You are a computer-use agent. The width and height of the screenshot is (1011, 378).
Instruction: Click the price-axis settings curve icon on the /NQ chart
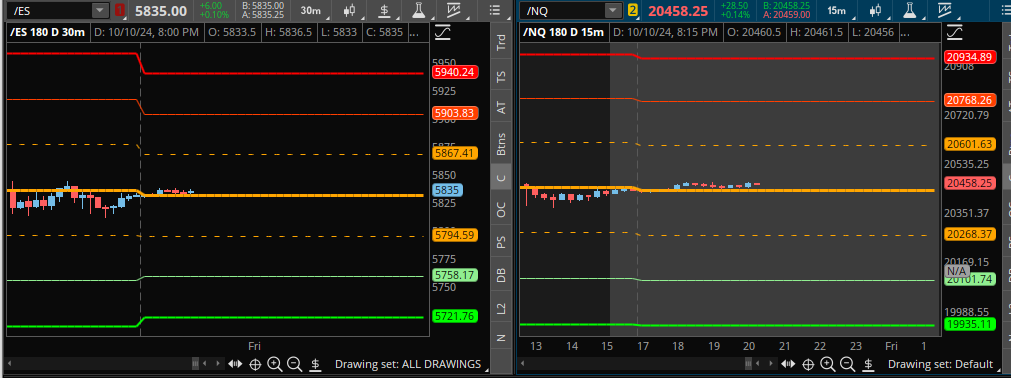click(x=954, y=32)
